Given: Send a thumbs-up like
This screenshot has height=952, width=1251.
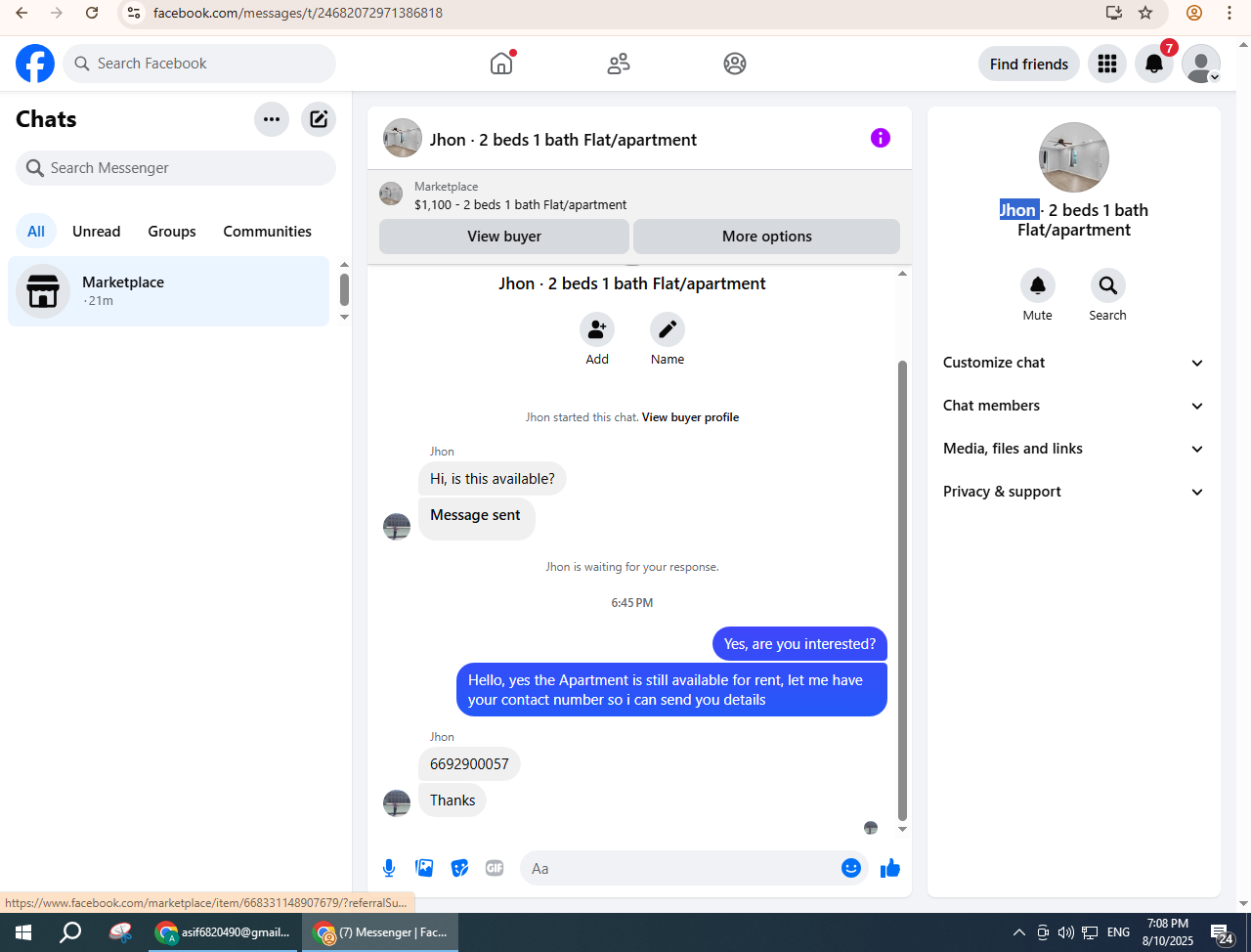Looking at the screenshot, I should [890, 868].
